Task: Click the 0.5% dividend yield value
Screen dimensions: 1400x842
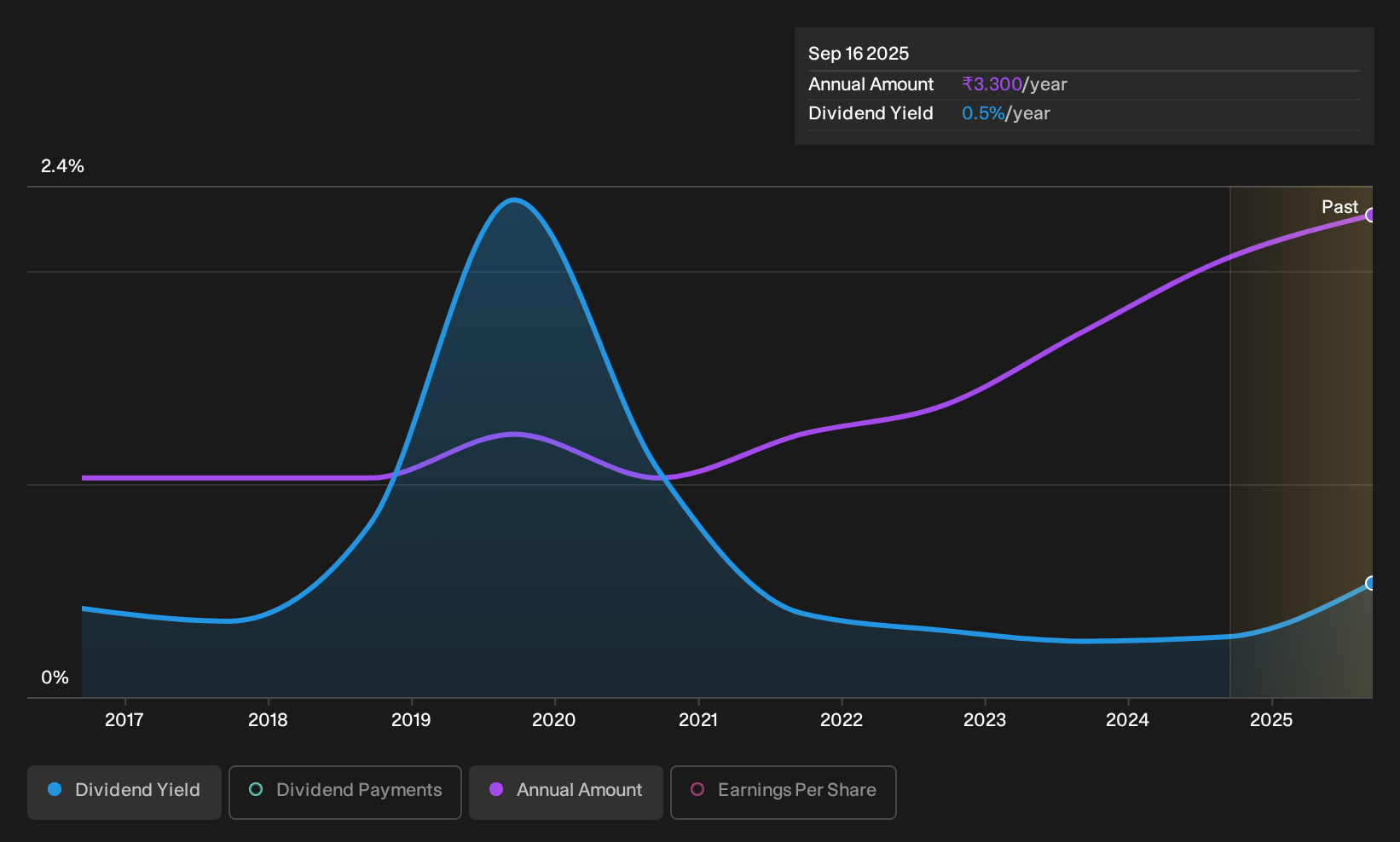Action: 983,113
